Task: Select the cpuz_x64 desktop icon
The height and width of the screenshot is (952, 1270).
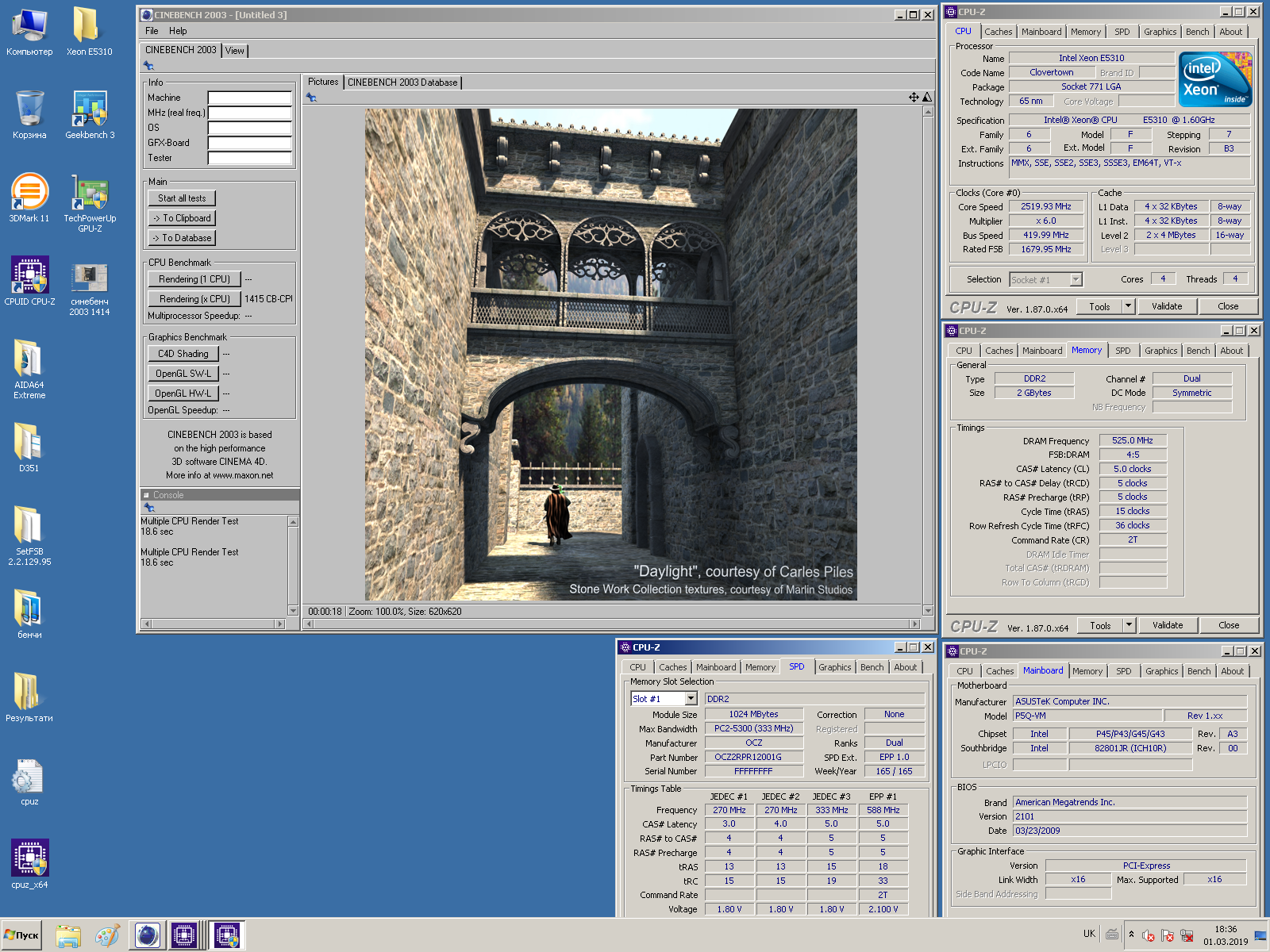Action: pos(29,865)
